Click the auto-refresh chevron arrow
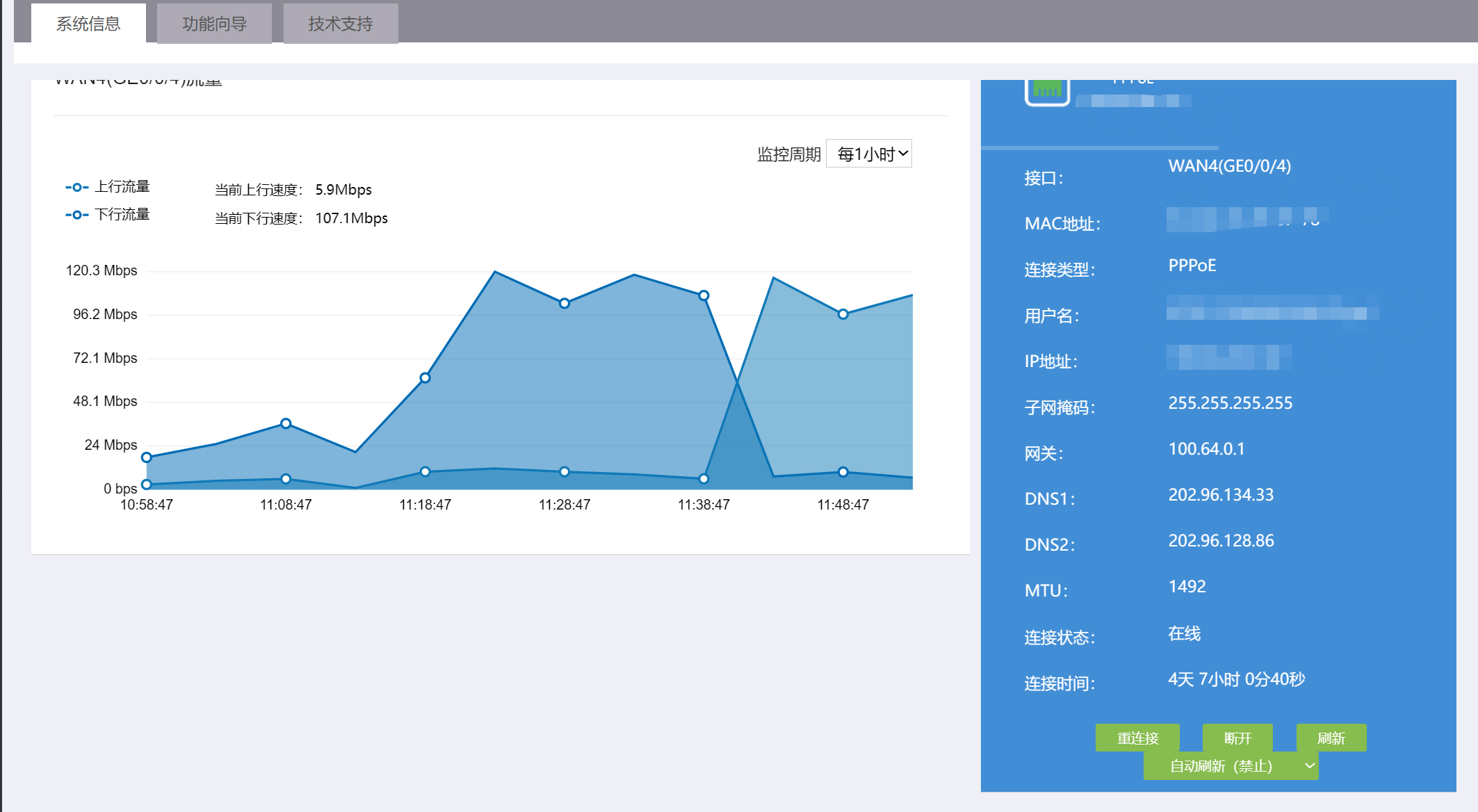1478x812 pixels. [x=1310, y=766]
